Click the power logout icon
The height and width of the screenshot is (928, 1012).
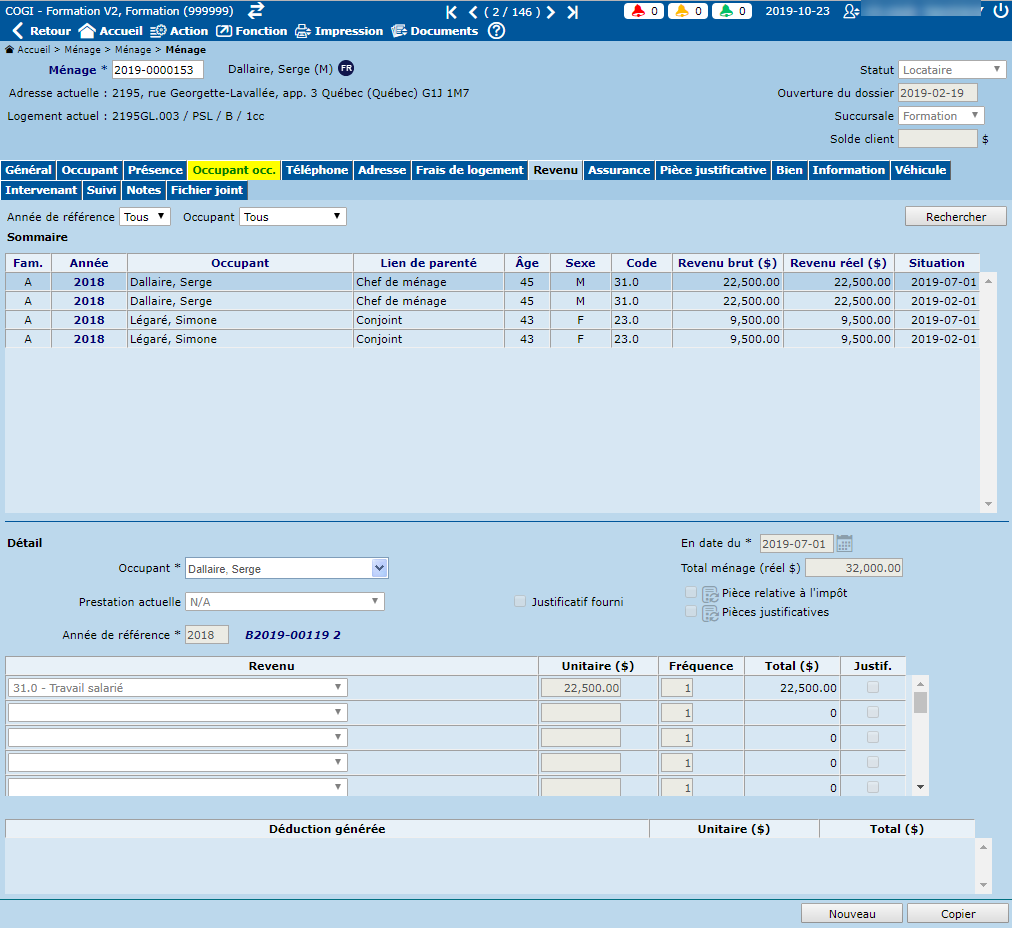point(1000,11)
